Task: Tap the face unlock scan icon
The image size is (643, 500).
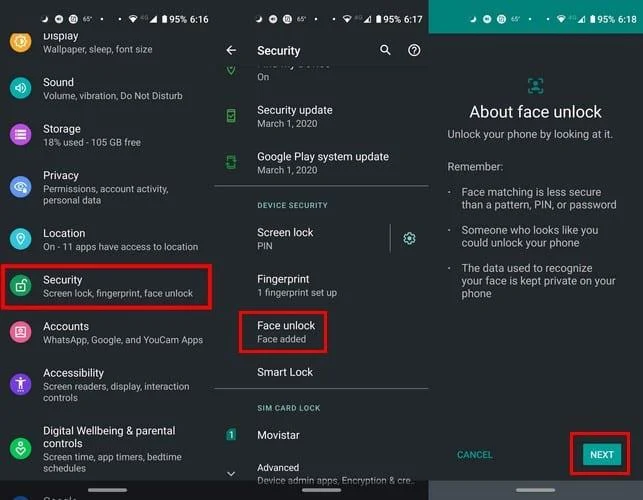Action: pyautogui.click(x=536, y=86)
